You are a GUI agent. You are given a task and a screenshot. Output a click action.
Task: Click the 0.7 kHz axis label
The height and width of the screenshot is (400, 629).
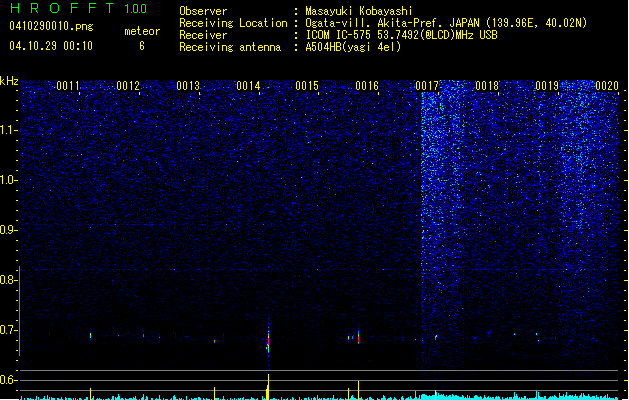(x=8, y=330)
